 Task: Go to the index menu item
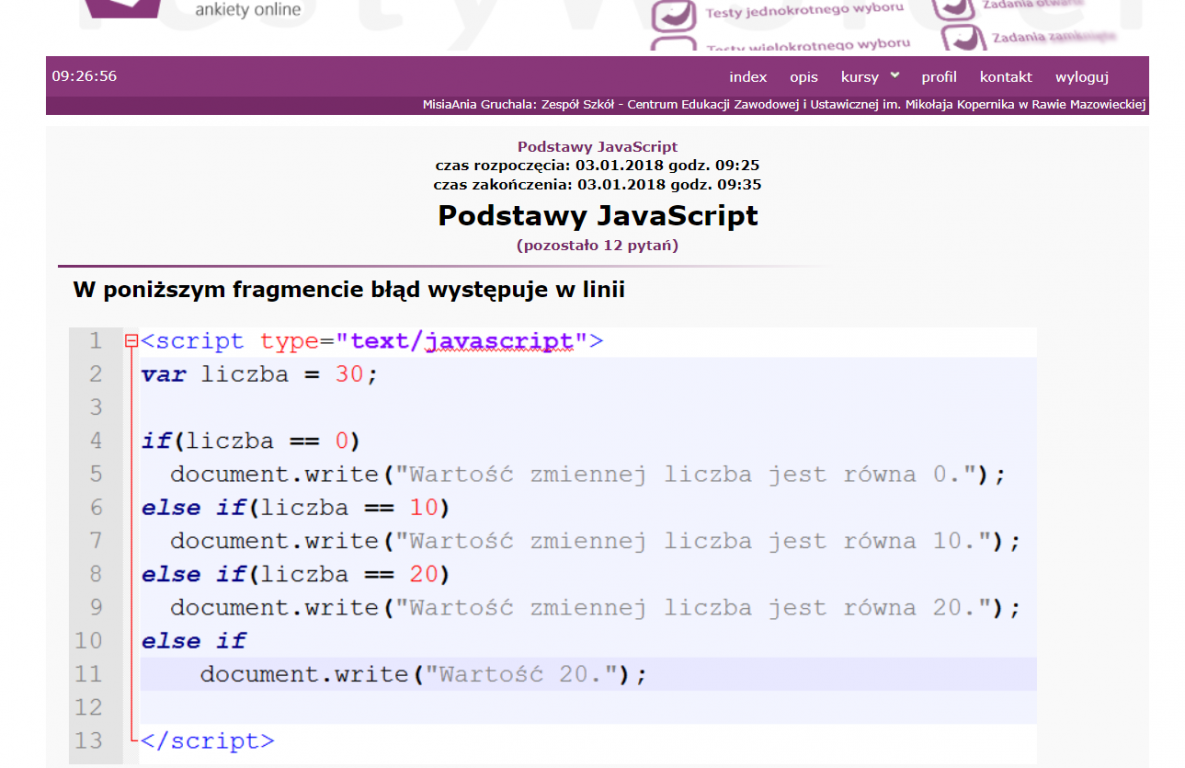coord(747,76)
